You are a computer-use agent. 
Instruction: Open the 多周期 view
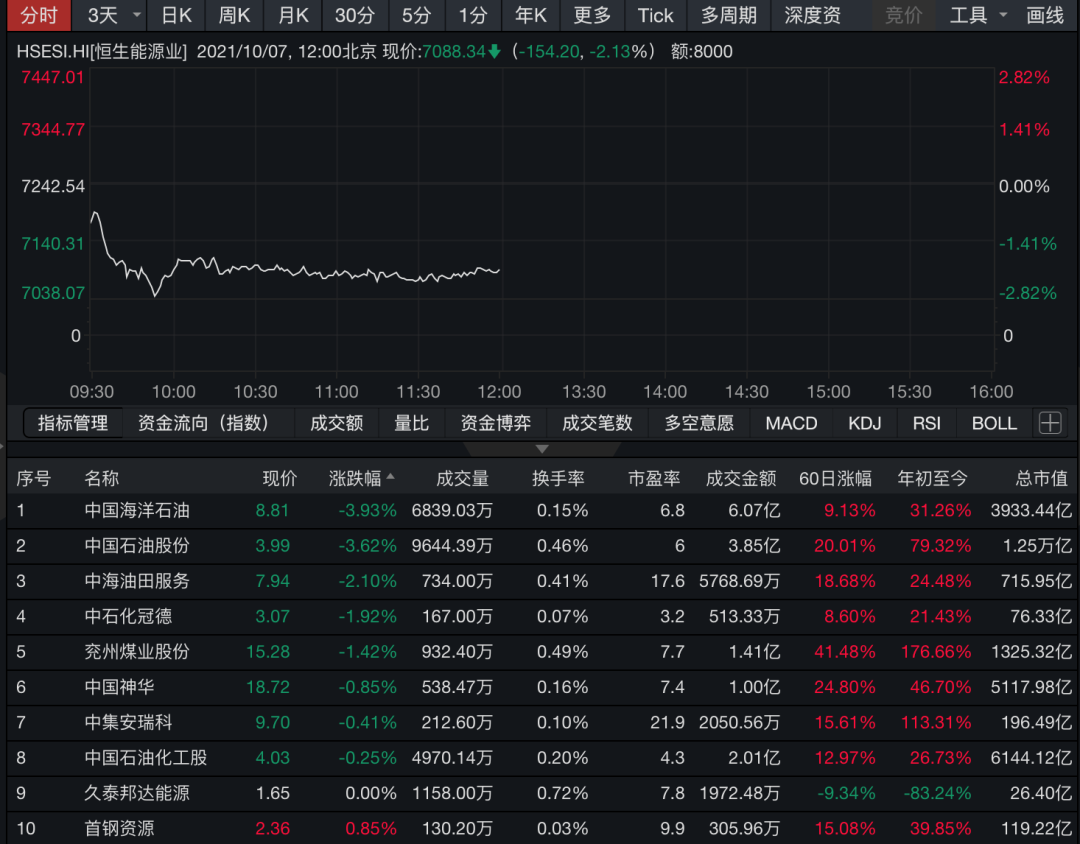point(728,15)
